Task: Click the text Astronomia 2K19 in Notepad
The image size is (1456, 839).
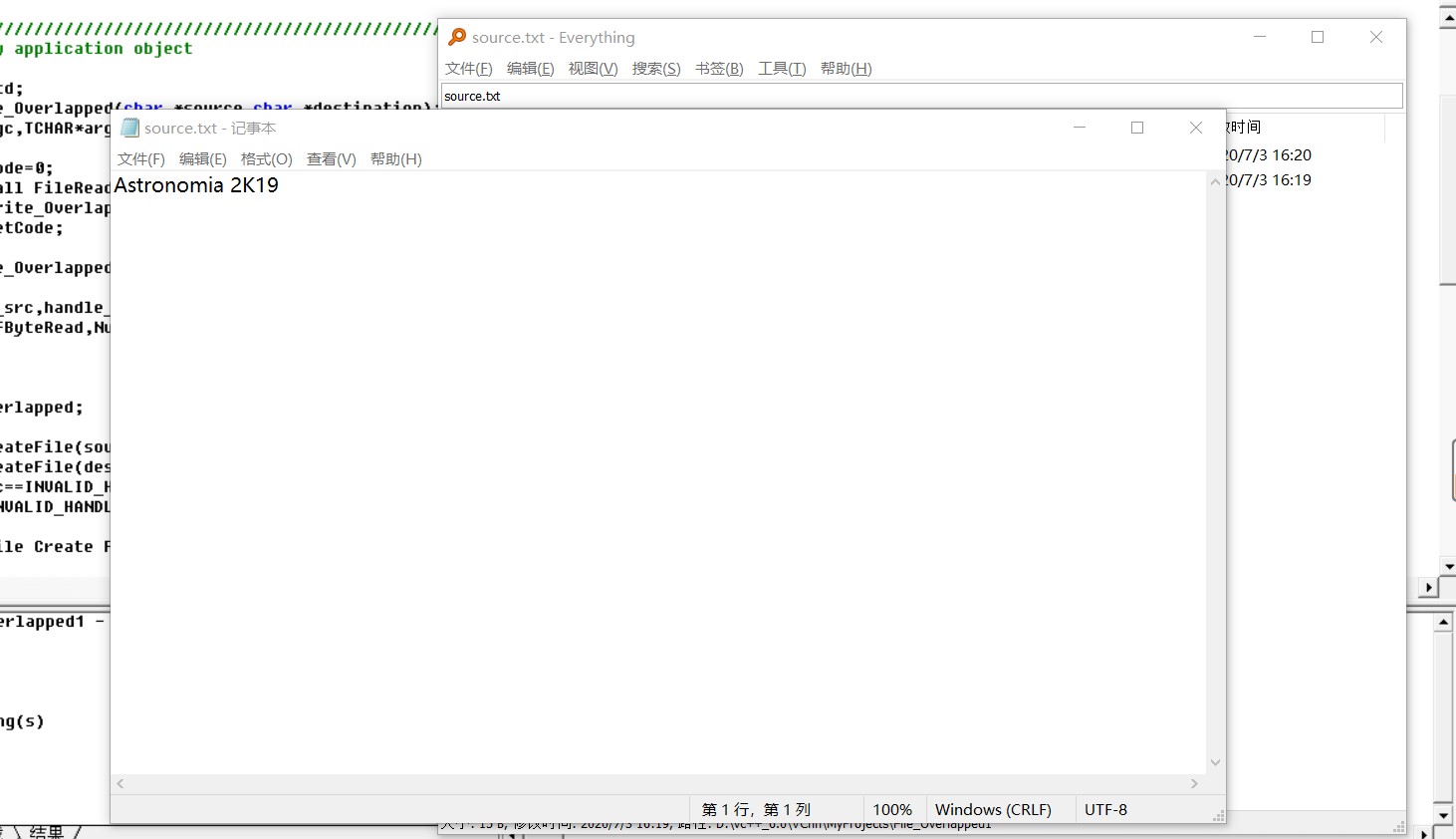Action: [x=196, y=184]
